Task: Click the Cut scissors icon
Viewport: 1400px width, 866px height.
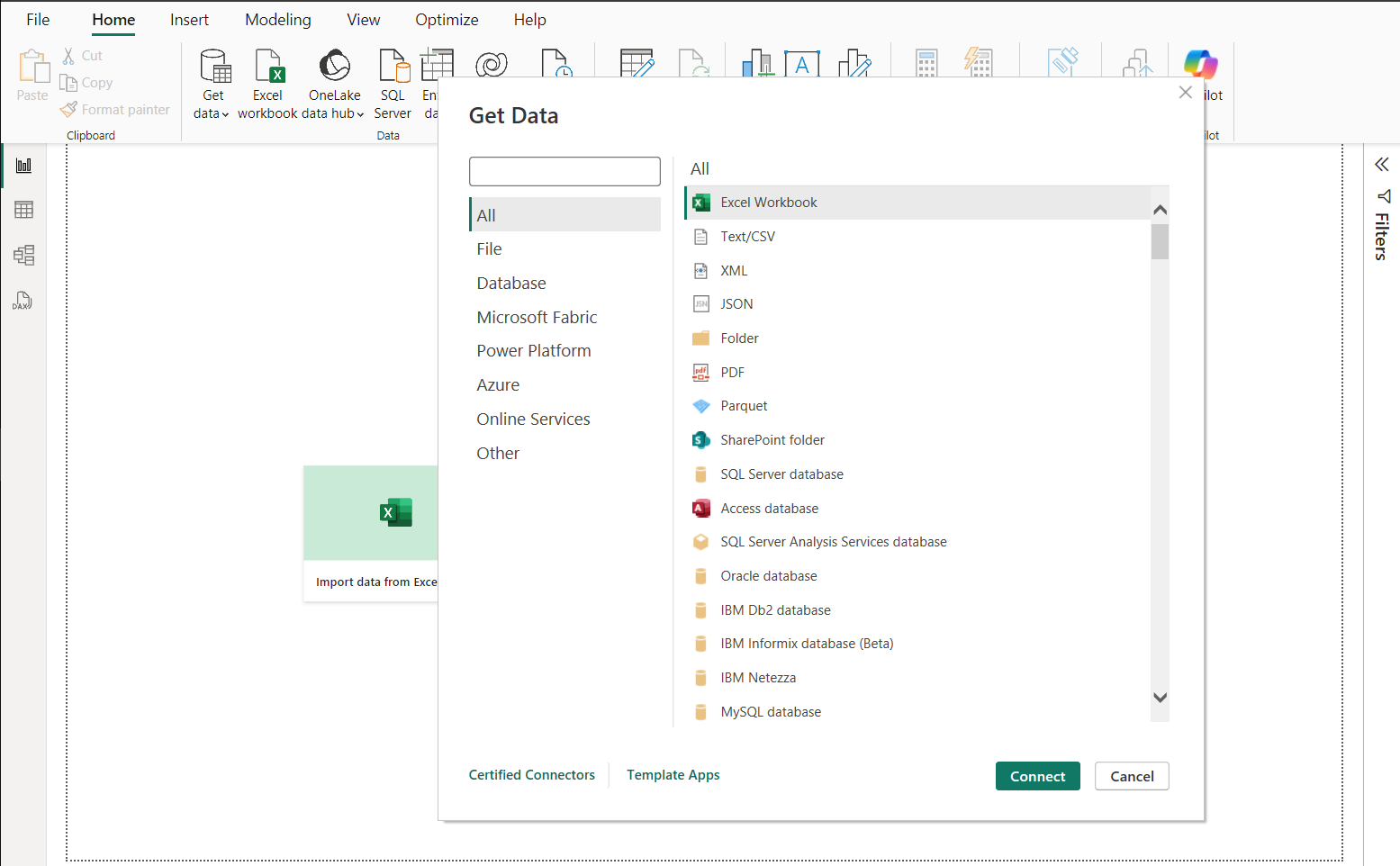Action: 68,56
